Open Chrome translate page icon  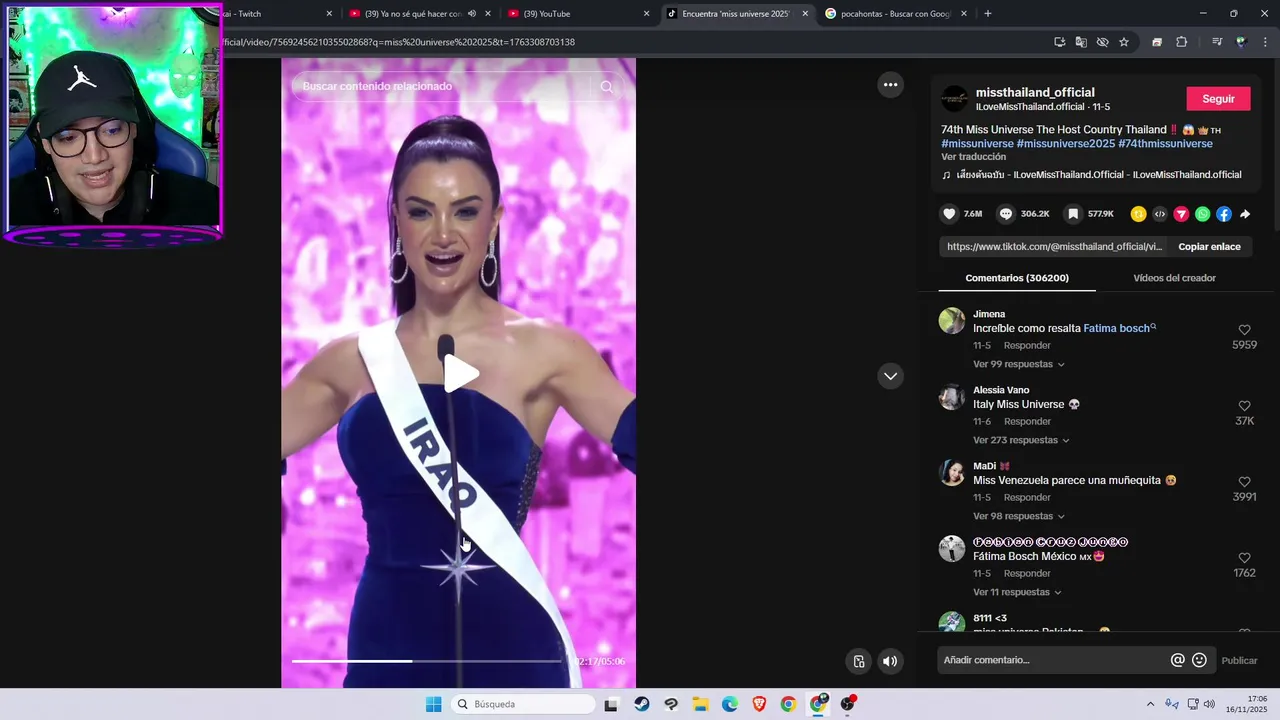1081,42
